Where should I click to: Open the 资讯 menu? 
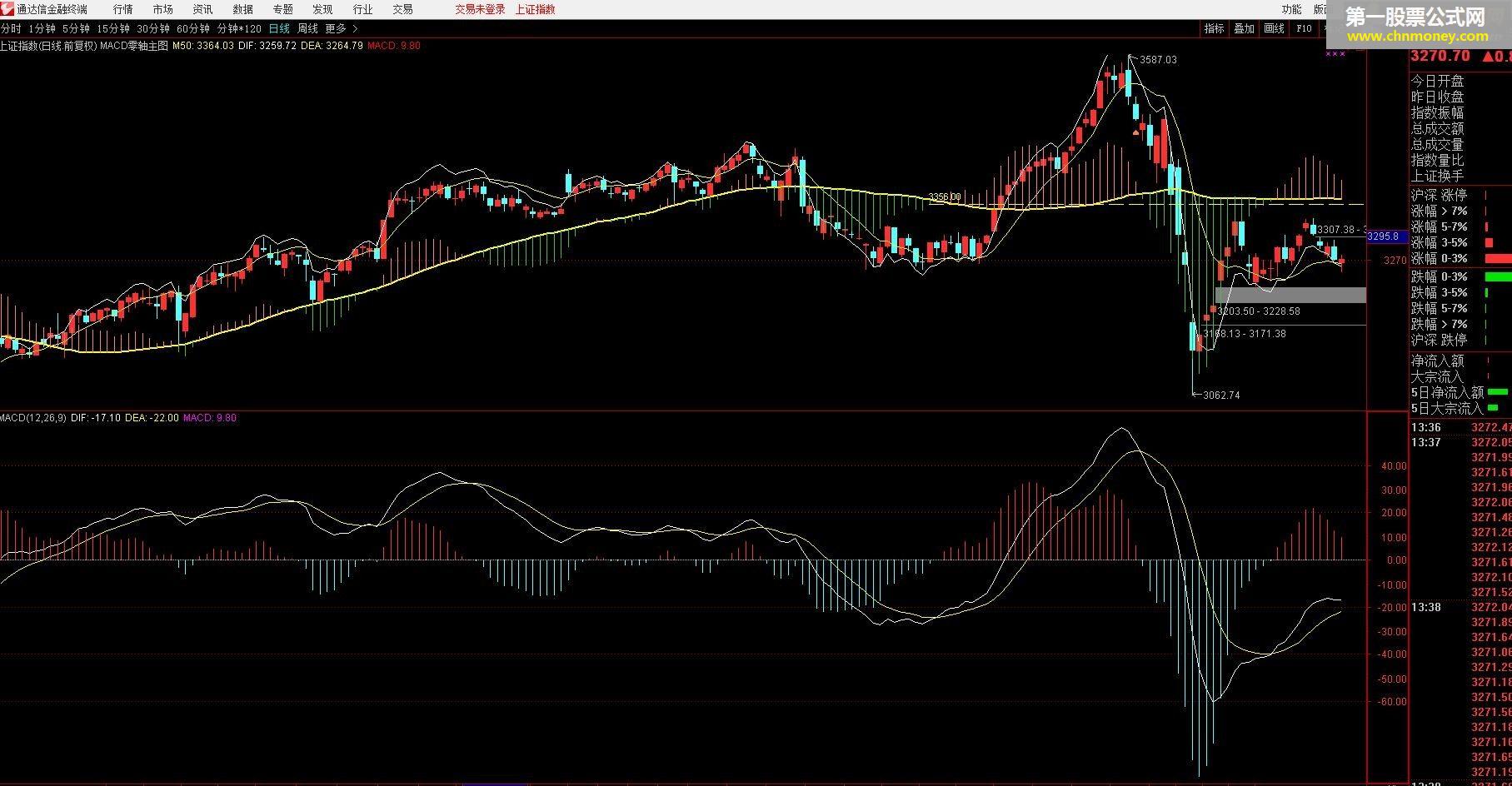pyautogui.click(x=202, y=9)
